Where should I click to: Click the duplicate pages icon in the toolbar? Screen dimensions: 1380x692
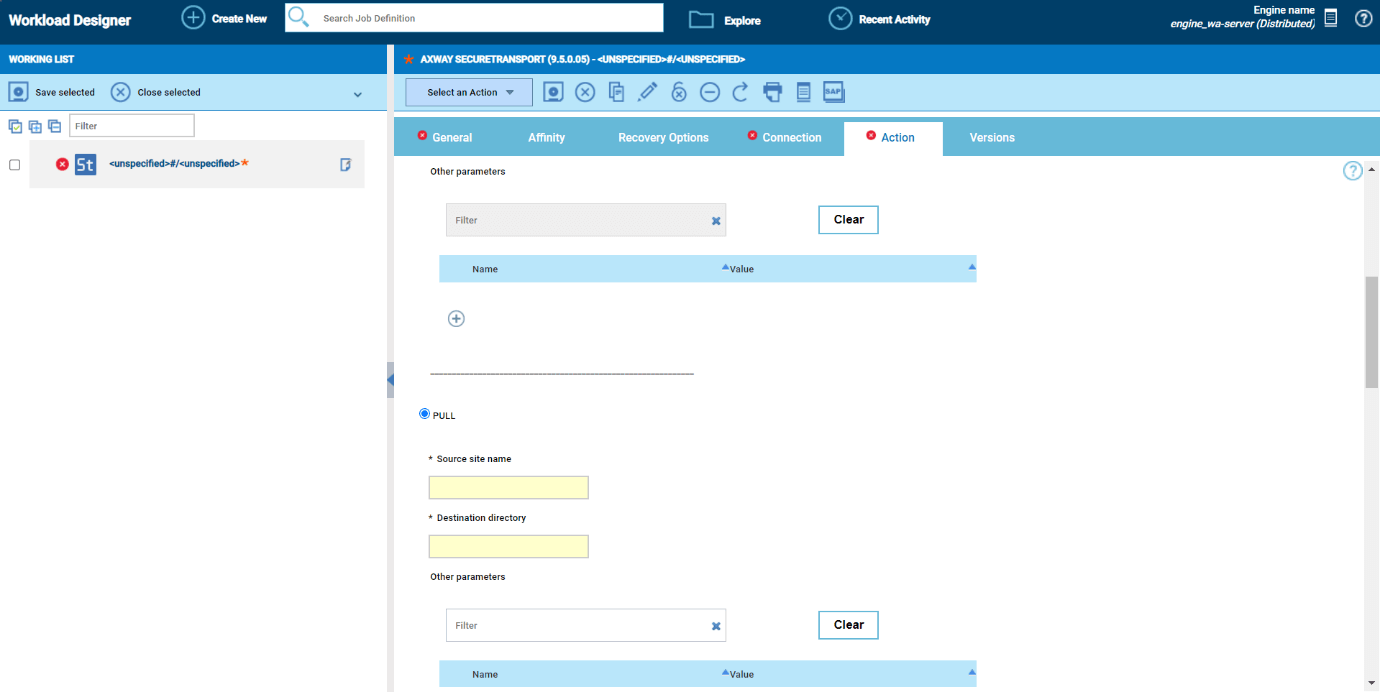coord(617,92)
